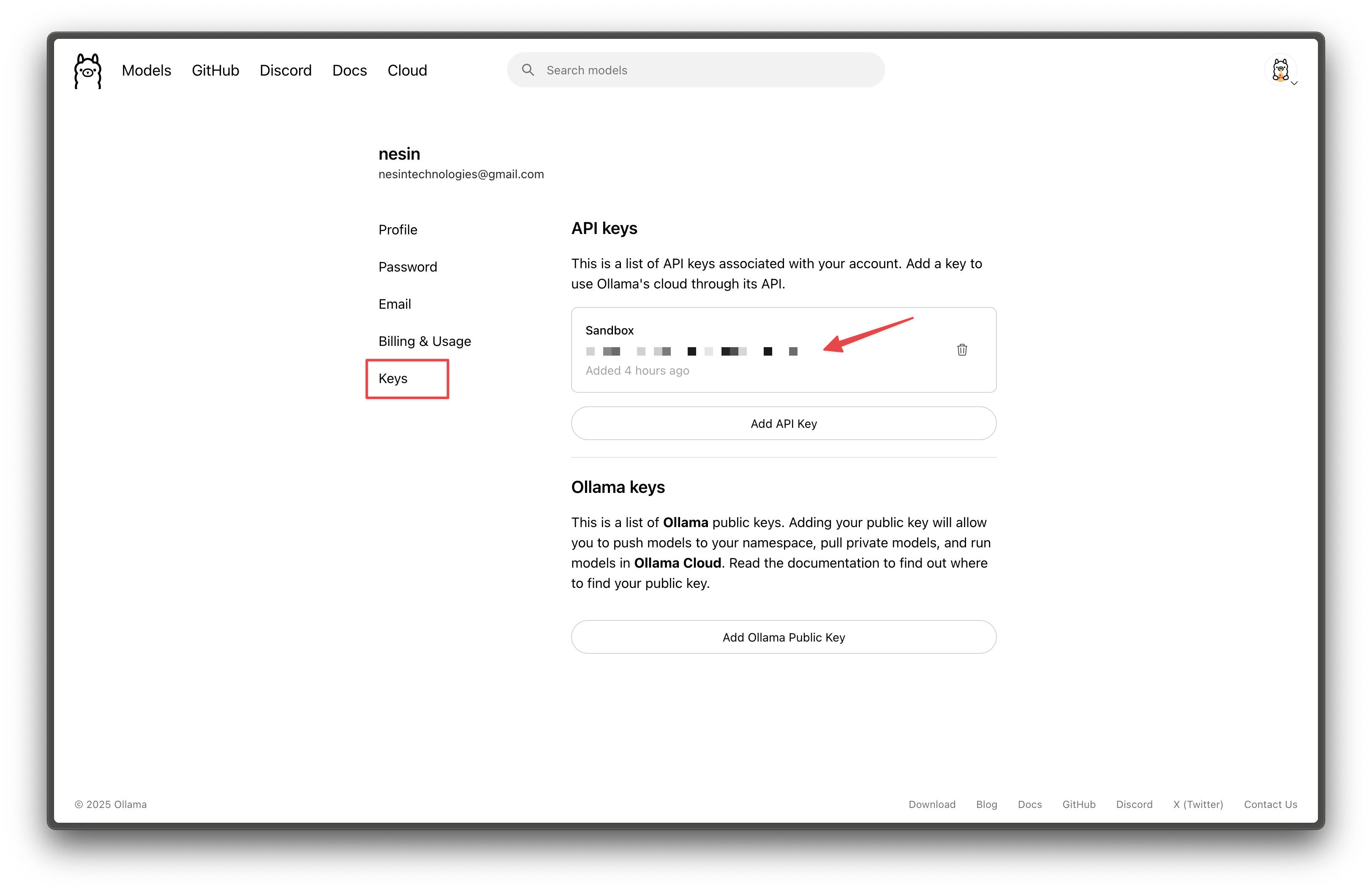Click the Add API Key button
1372x892 pixels.
coord(784,424)
